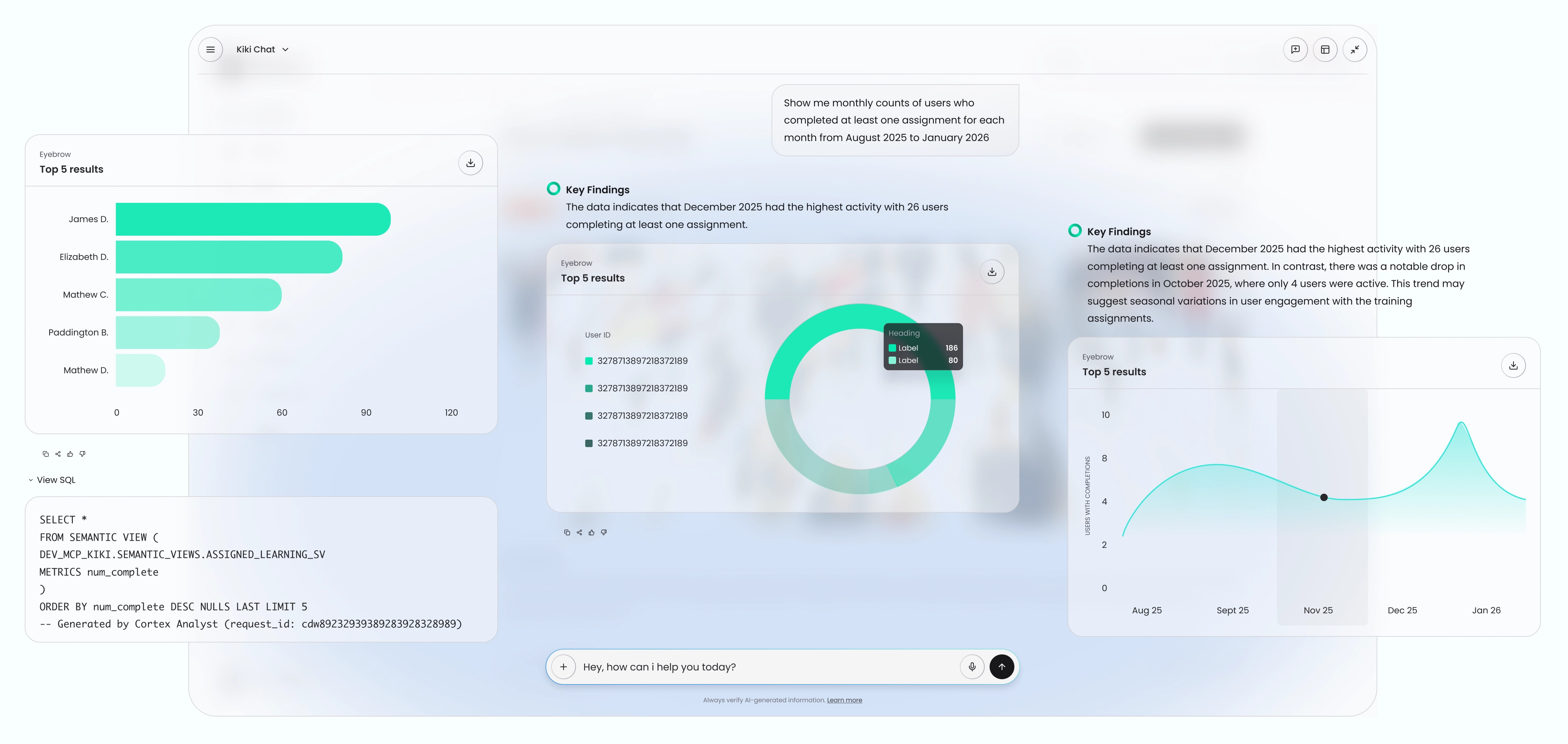Image resolution: width=1568 pixels, height=744 pixels.
Task: Download the line chart results card
Action: 1513,365
